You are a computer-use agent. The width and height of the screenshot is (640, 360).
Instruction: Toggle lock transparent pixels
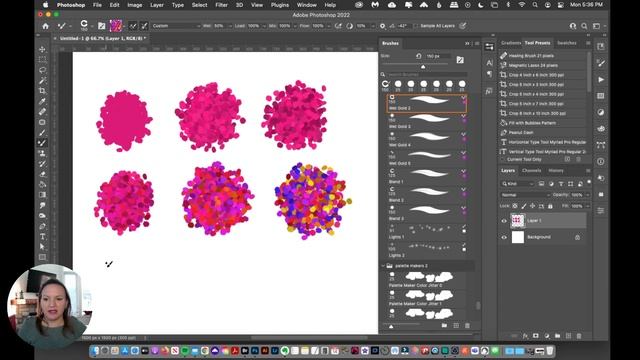(x=515, y=206)
